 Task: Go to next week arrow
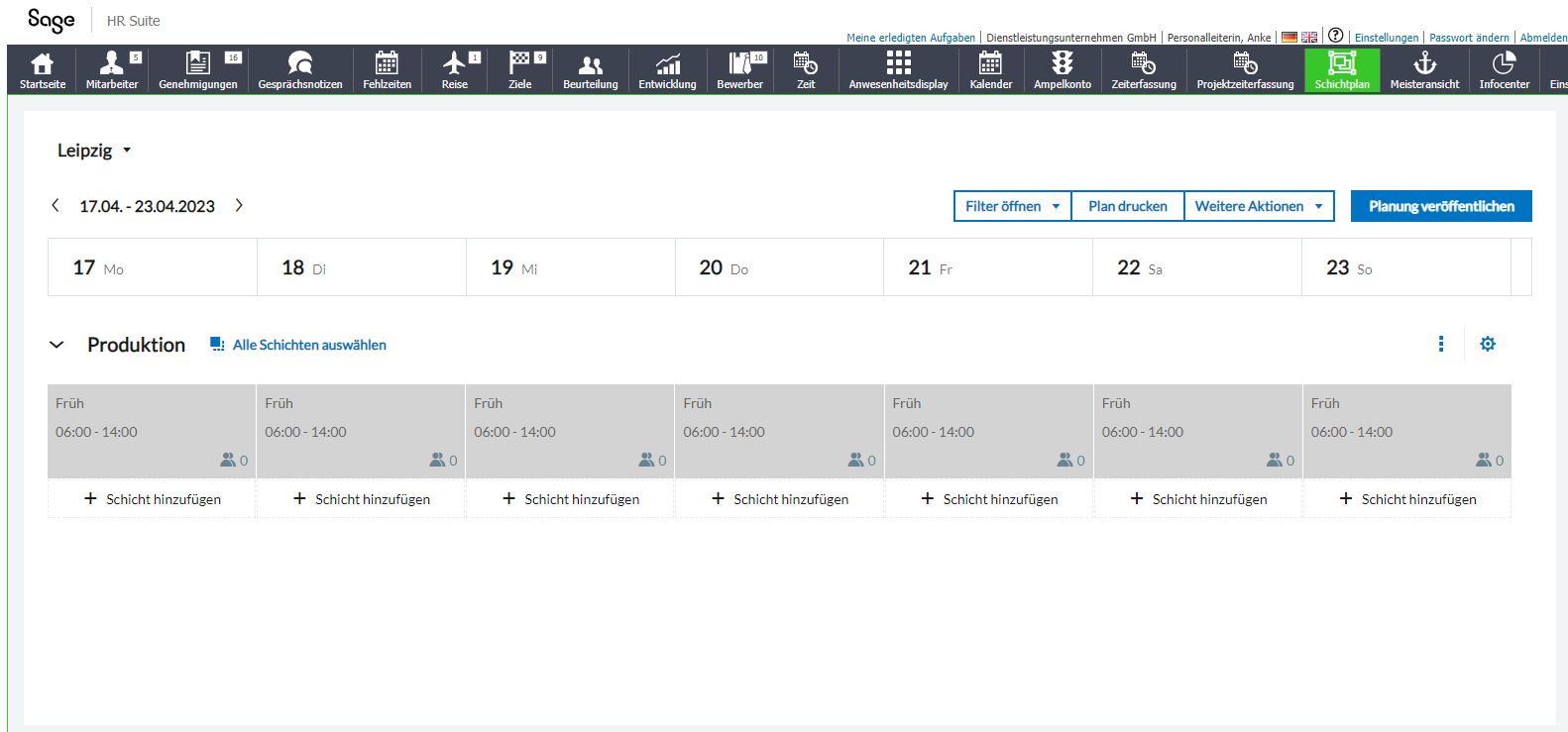[239, 205]
